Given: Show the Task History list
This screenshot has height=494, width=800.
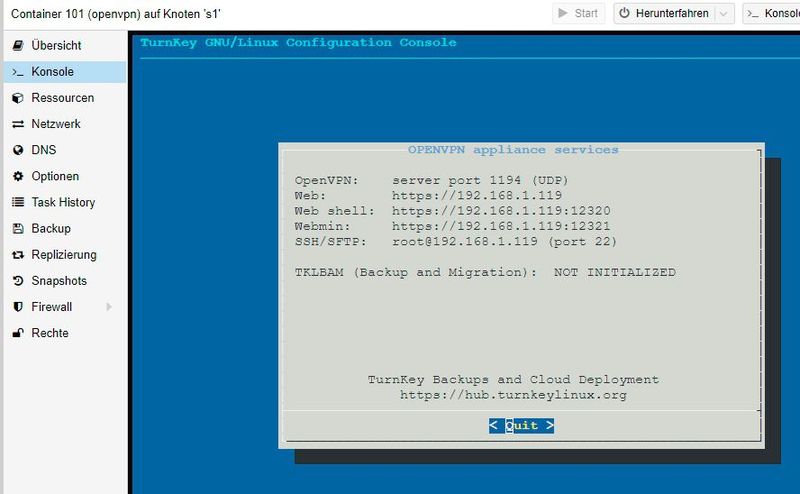Looking at the screenshot, I should pyautogui.click(x=65, y=202).
